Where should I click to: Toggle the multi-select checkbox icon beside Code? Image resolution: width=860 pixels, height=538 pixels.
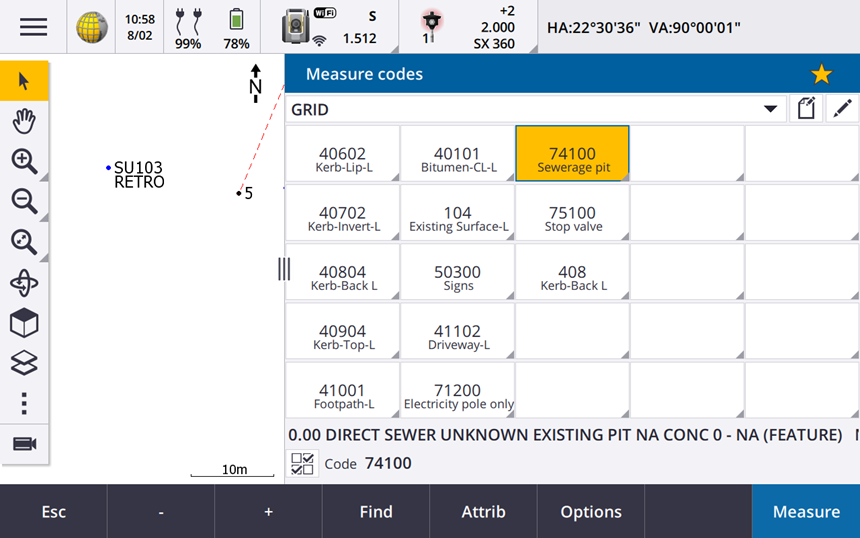click(302, 463)
